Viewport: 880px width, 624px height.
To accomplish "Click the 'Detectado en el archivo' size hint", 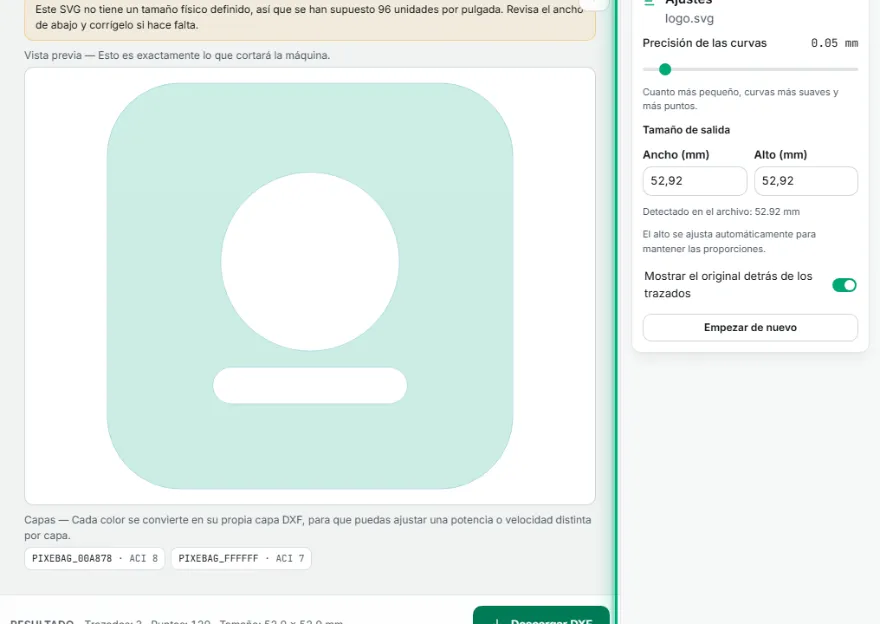I will 721,212.
